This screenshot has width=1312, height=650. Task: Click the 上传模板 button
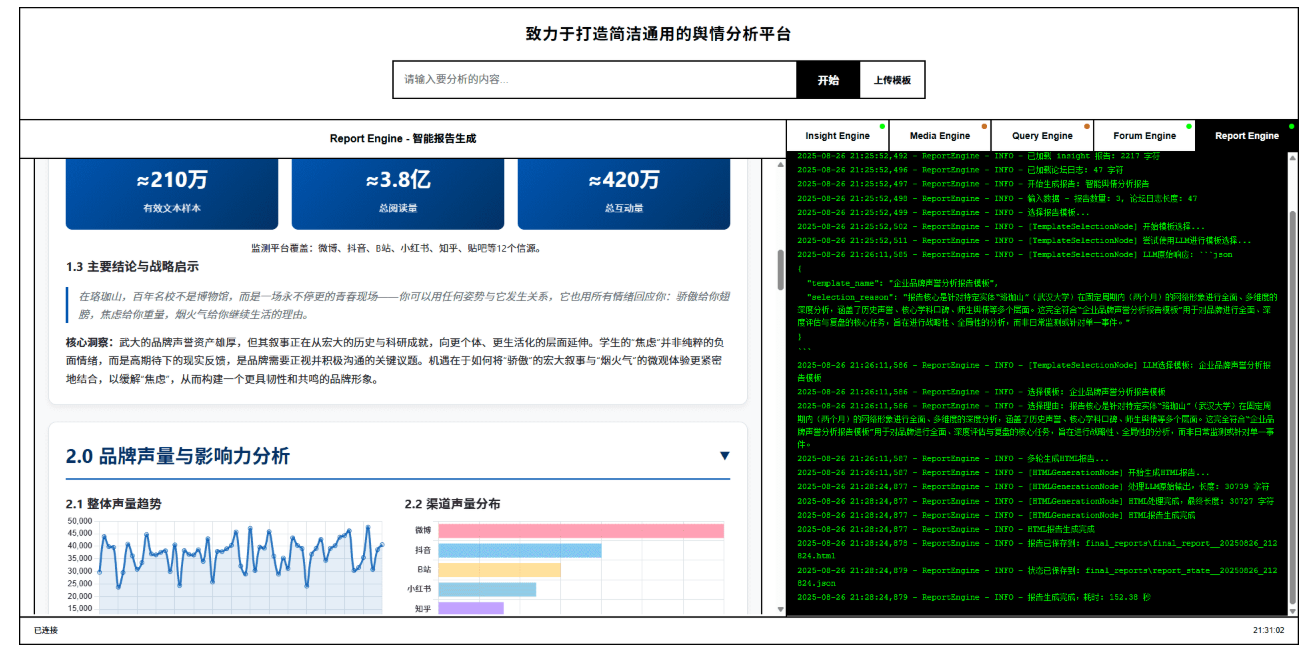(x=892, y=80)
